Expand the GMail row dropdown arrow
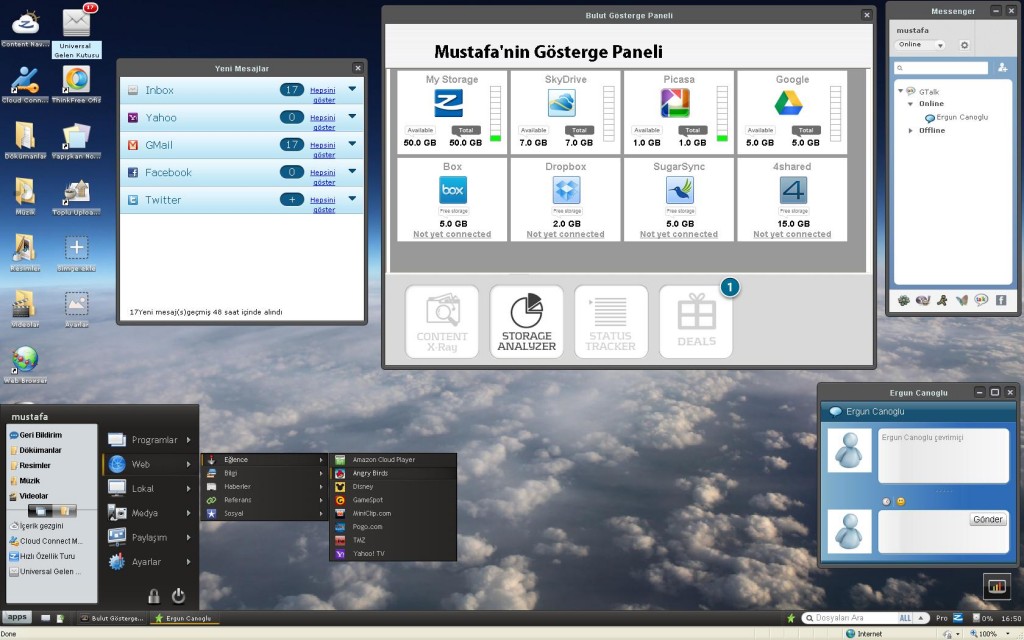 (x=352, y=144)
